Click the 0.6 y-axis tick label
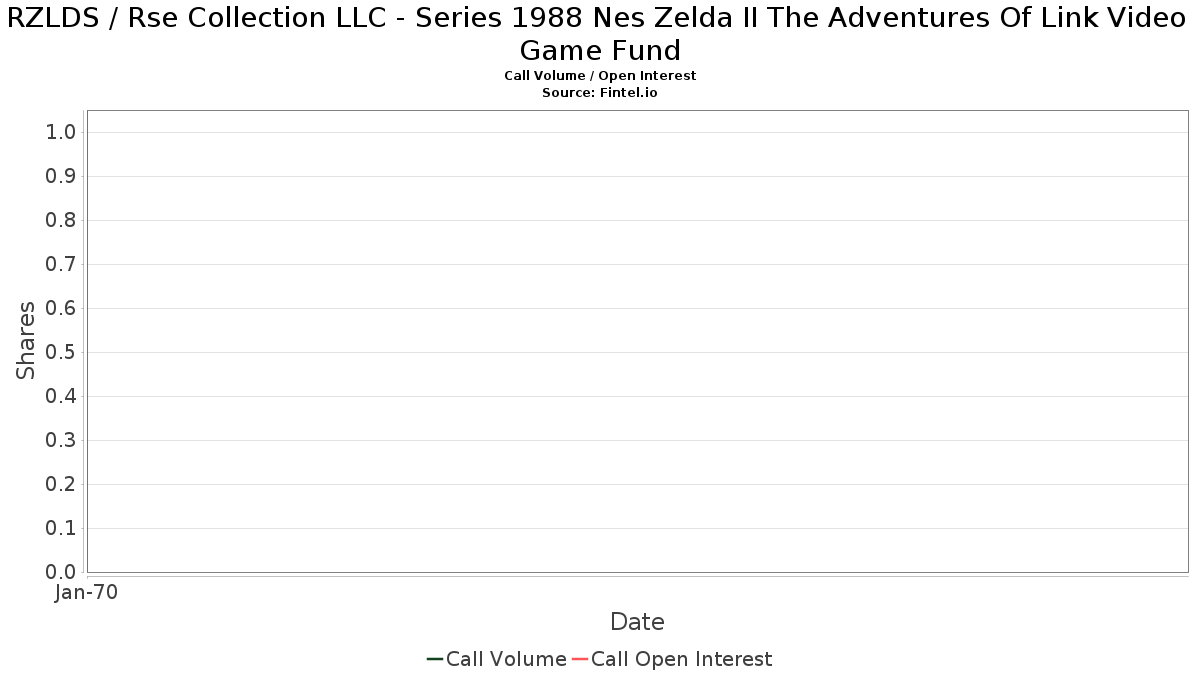Viewport: 1200px width, 675px height. 62,309
